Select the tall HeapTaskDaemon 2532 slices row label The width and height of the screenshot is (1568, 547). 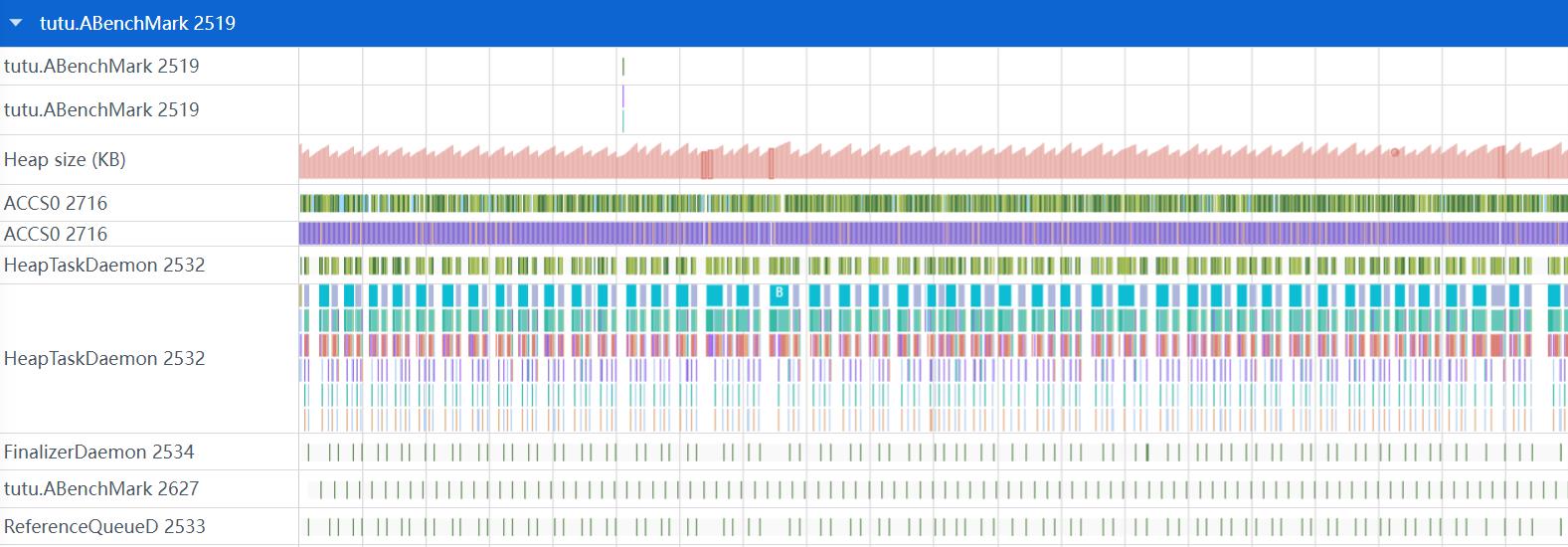click(x=104, y=359)
